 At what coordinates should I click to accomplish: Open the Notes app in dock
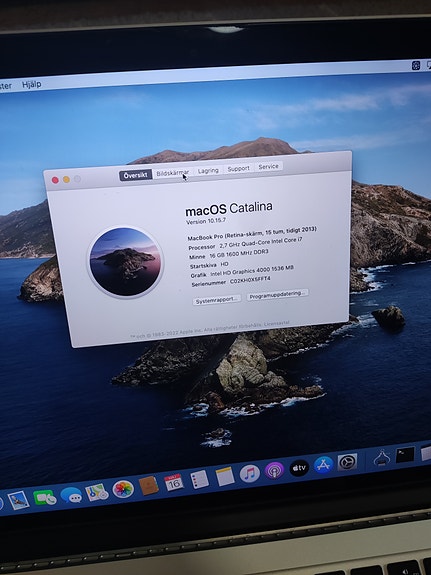(224, 476)
